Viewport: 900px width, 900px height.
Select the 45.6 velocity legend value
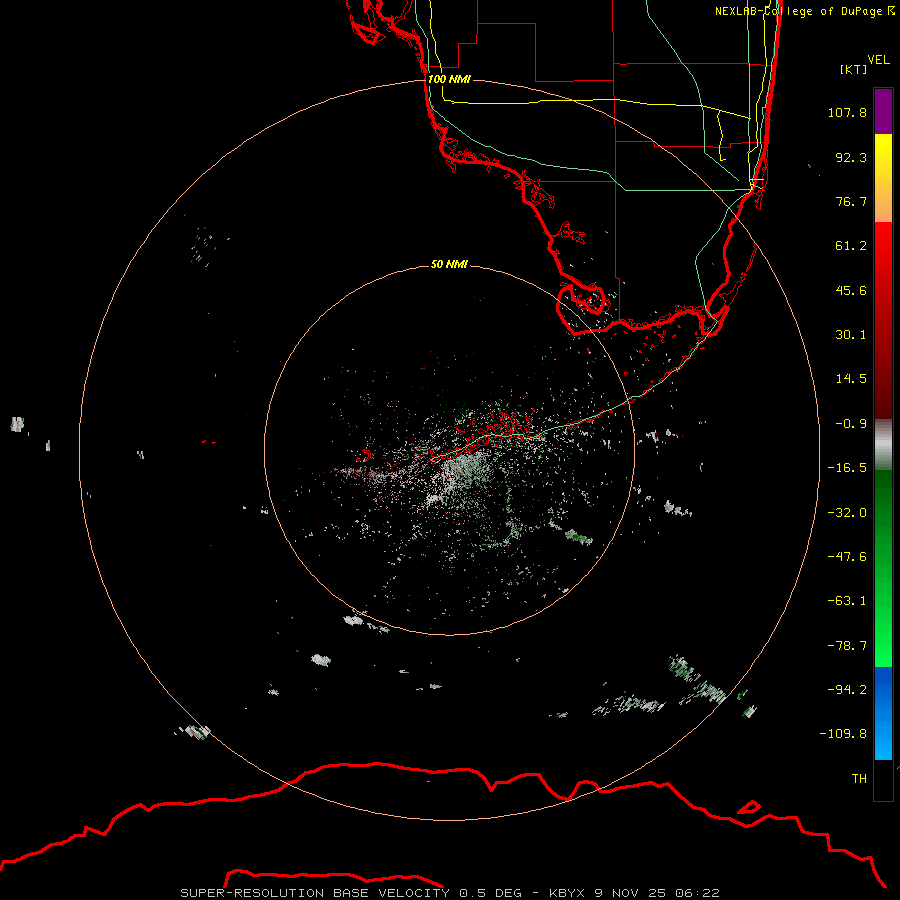point(851,290)
